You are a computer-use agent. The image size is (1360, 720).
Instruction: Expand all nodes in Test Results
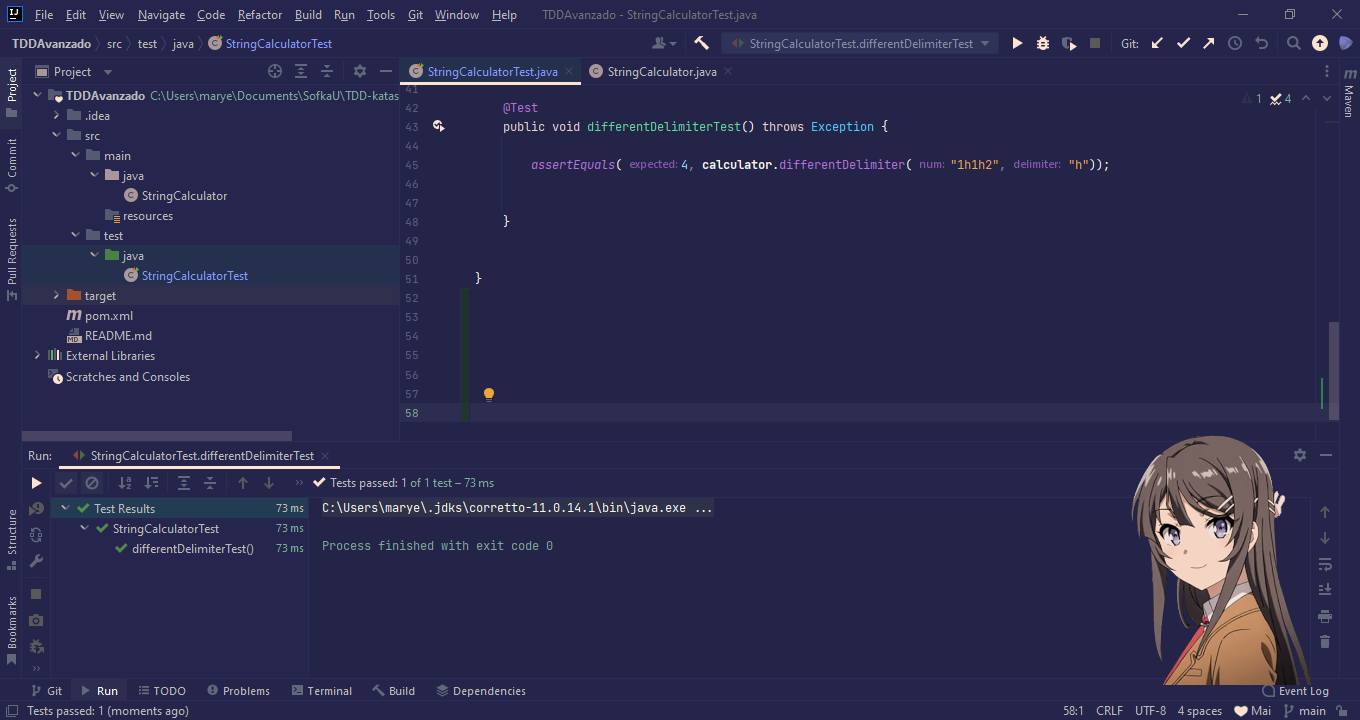pos(185,482)
